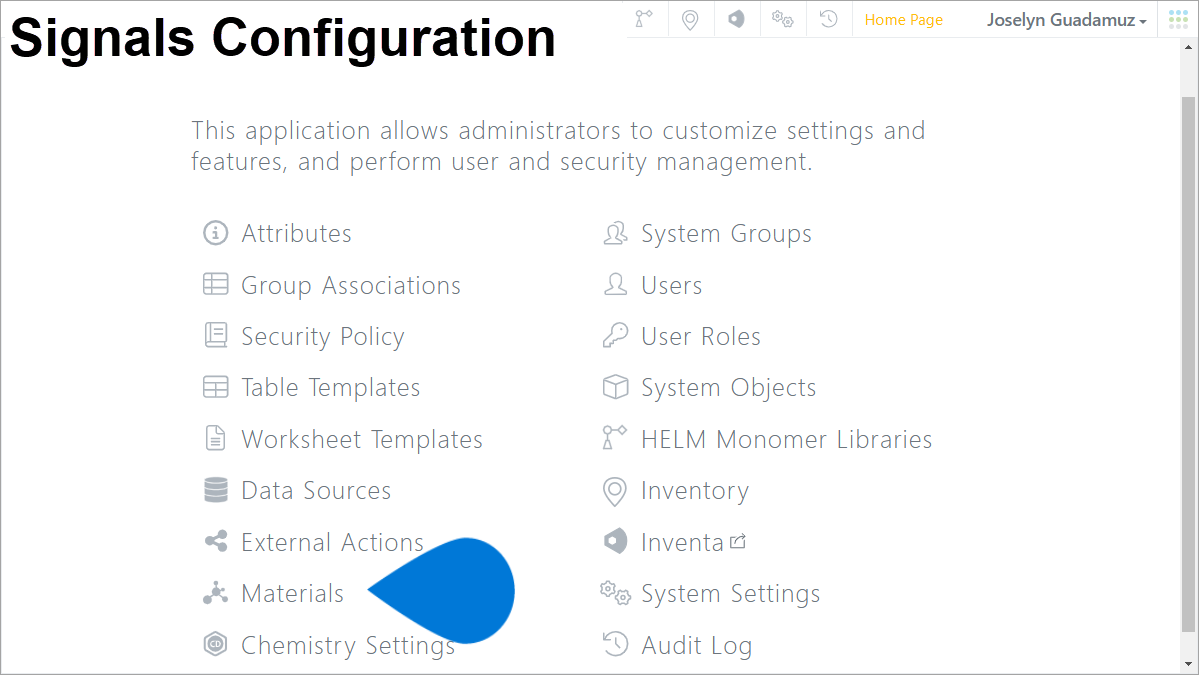The height and width of the screenshot is (675, 1199).
Task: Open the Audit Log page
Action: (x=696, y=646)
